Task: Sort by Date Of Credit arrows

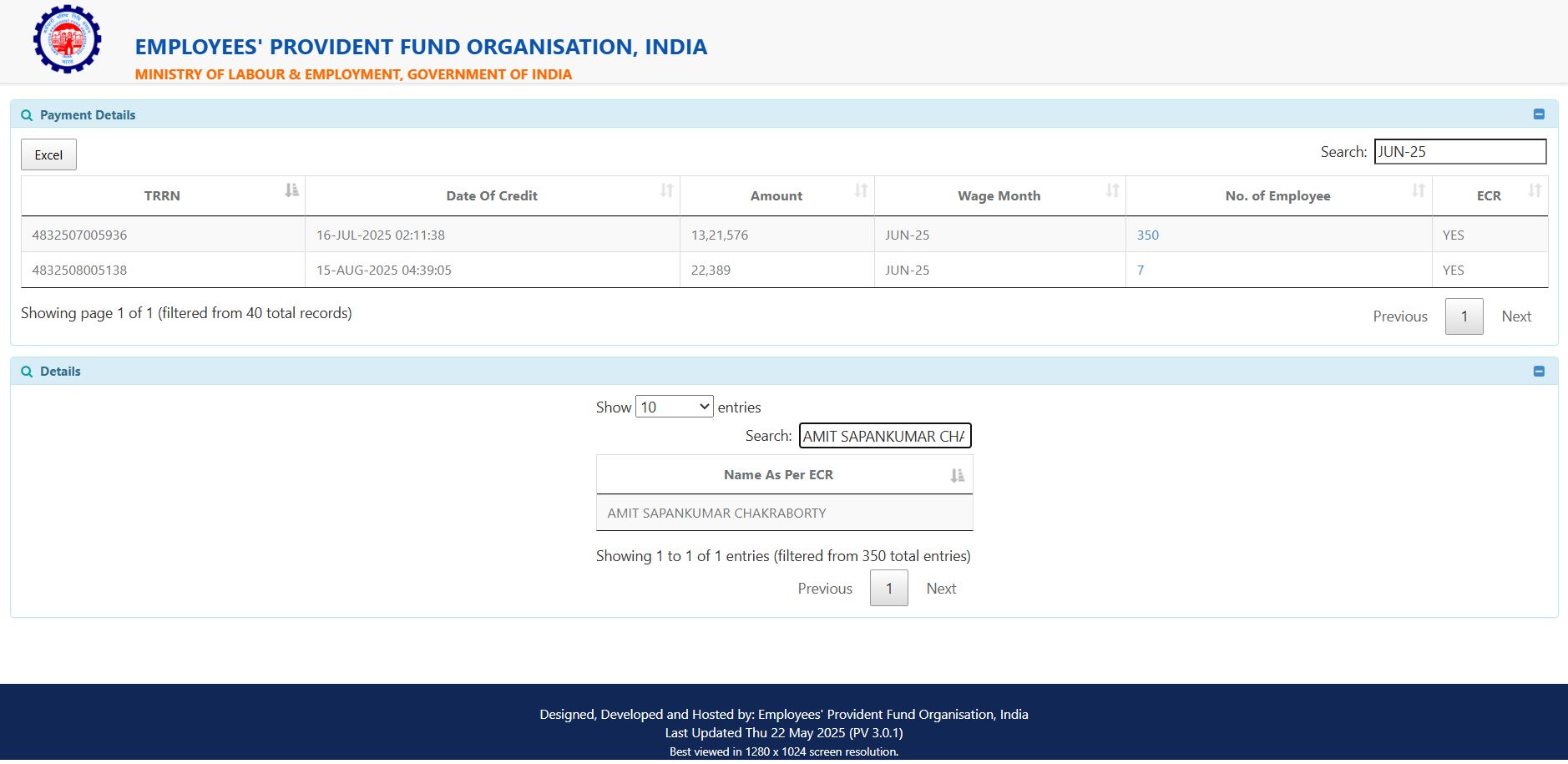Action: pyautogui.click(x=666, y=190)
